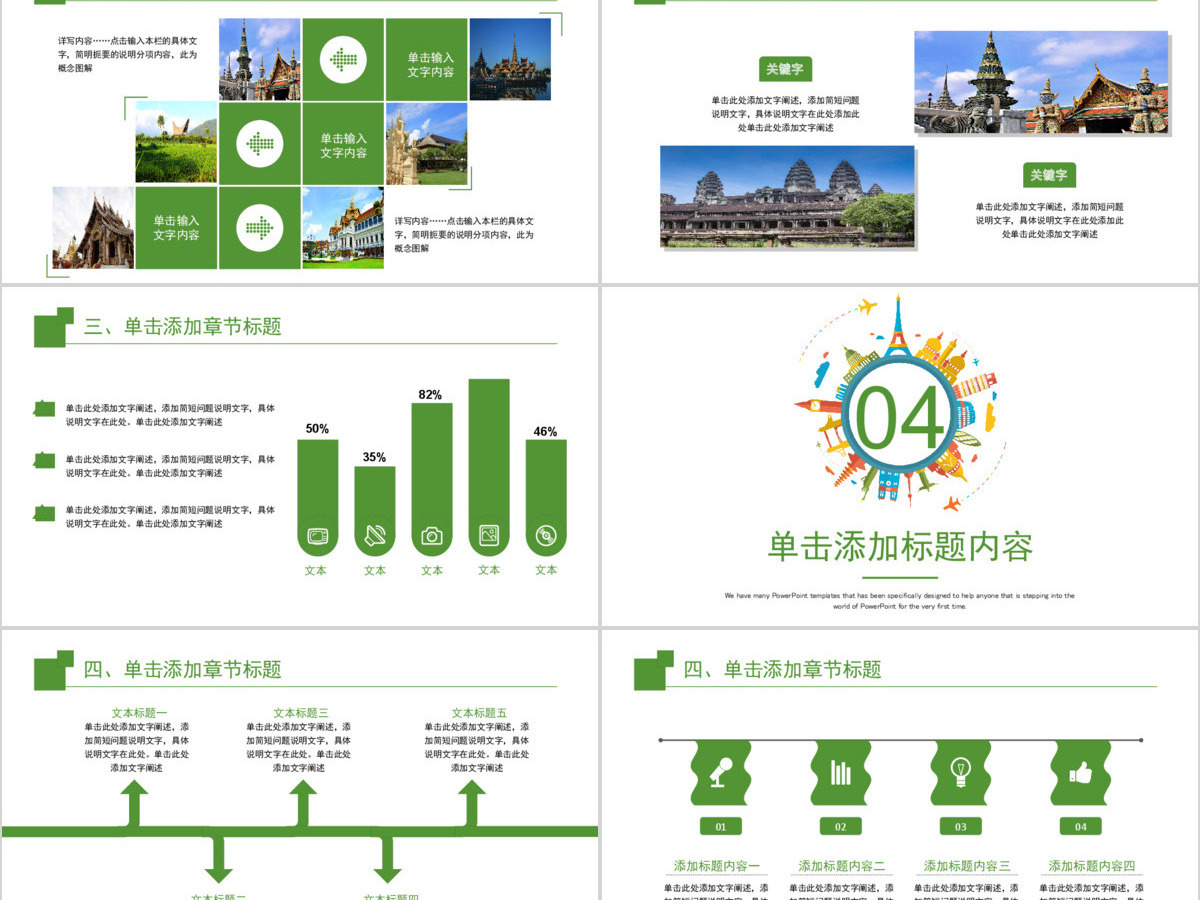
Task: Click the 单击输入文字内容 tile beside the wooden temple photo
Action: (176, 227)
